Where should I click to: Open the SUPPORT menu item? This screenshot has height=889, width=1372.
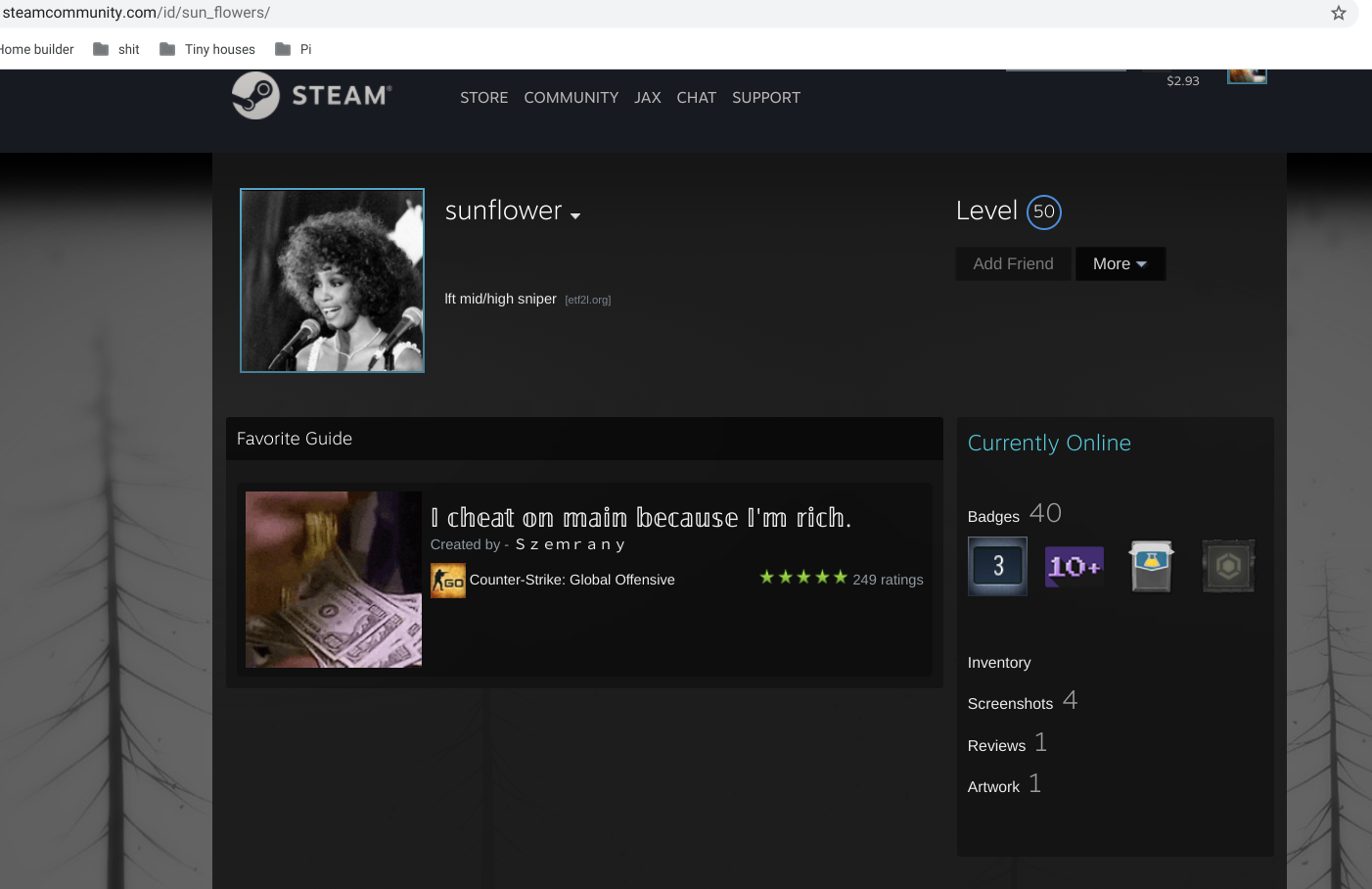click(766, 98)
